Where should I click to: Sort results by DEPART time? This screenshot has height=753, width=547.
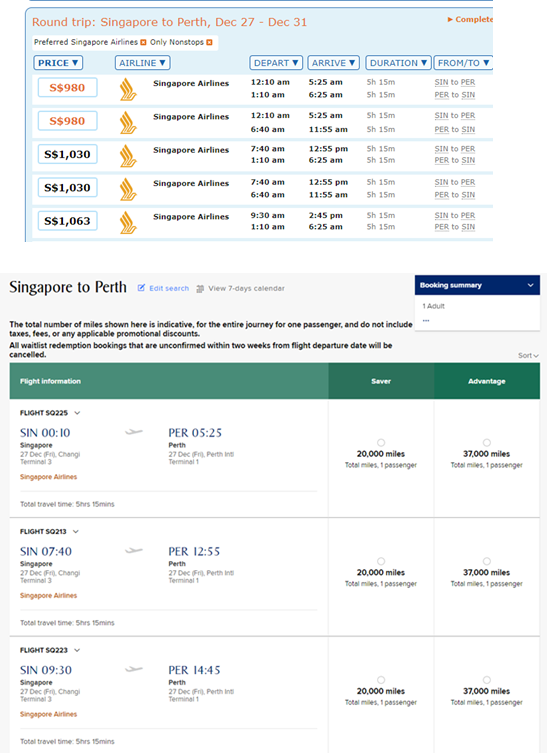coord(276,63)
